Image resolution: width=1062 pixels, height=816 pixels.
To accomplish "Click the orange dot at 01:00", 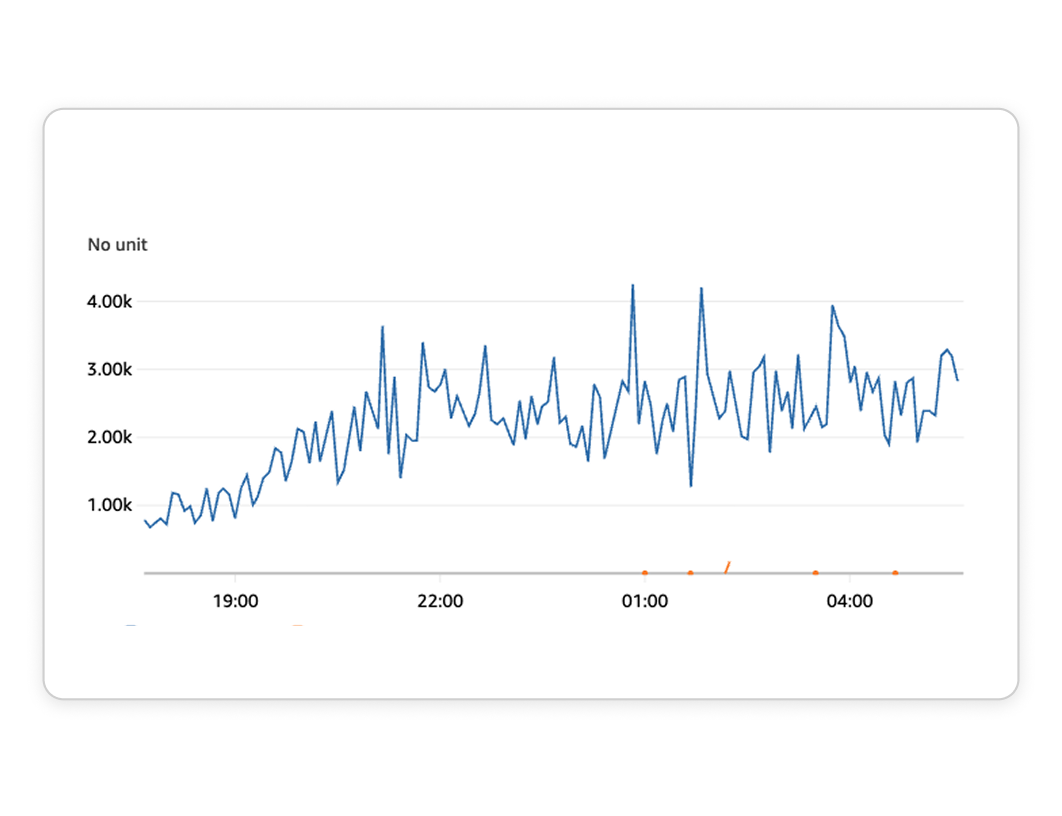I will click(645, 573).
